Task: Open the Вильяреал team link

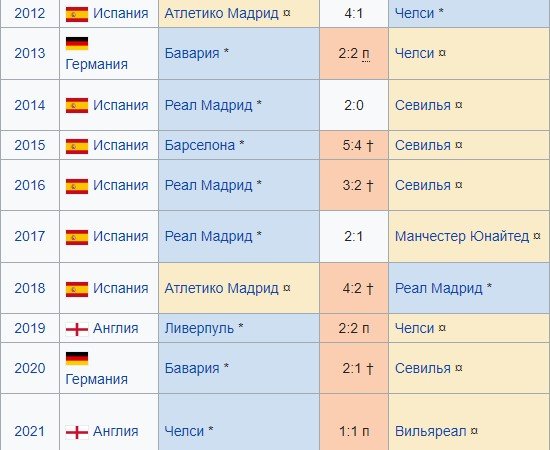Action: click(430, 431)
